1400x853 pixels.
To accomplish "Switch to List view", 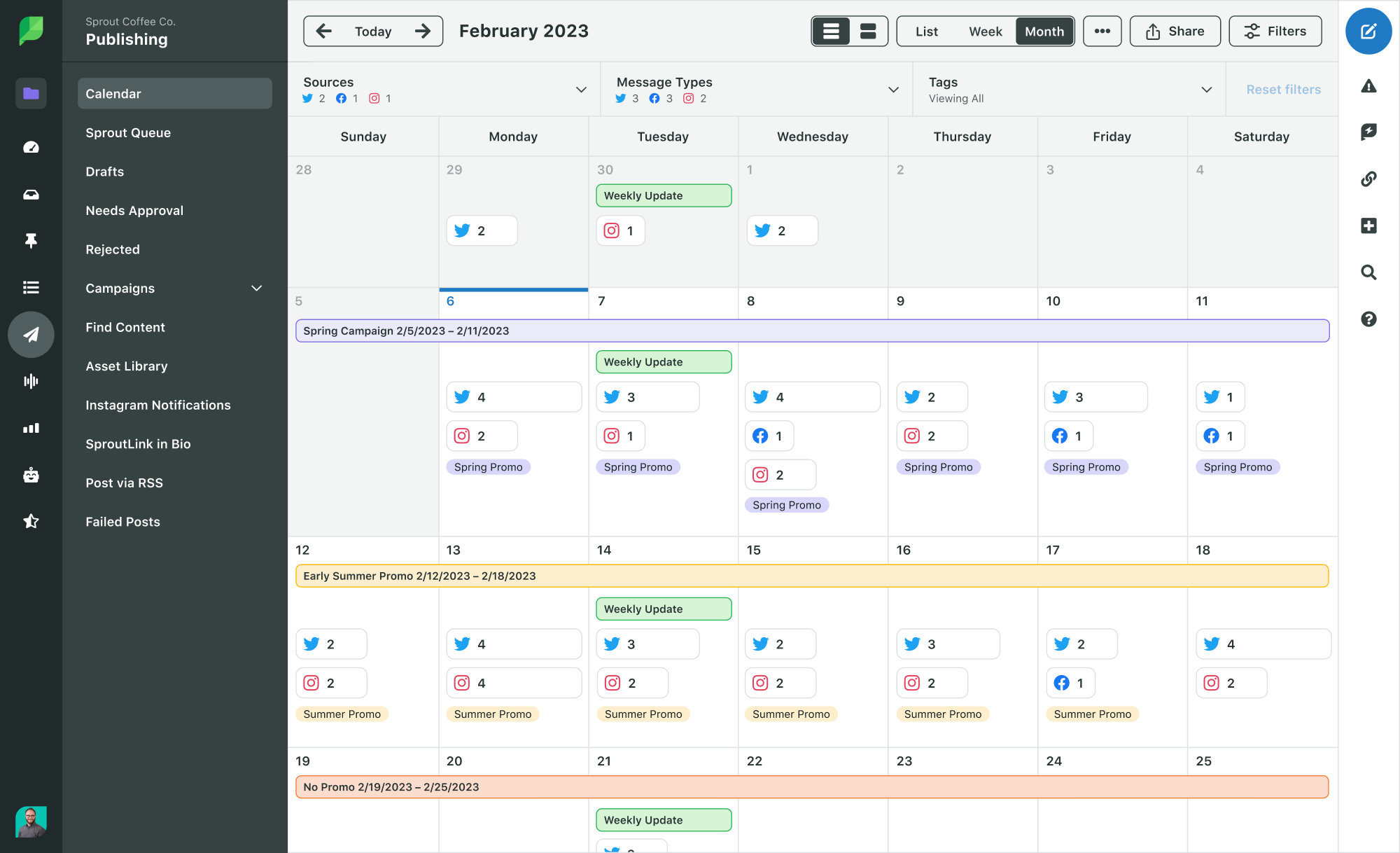I will pos(925,30).
